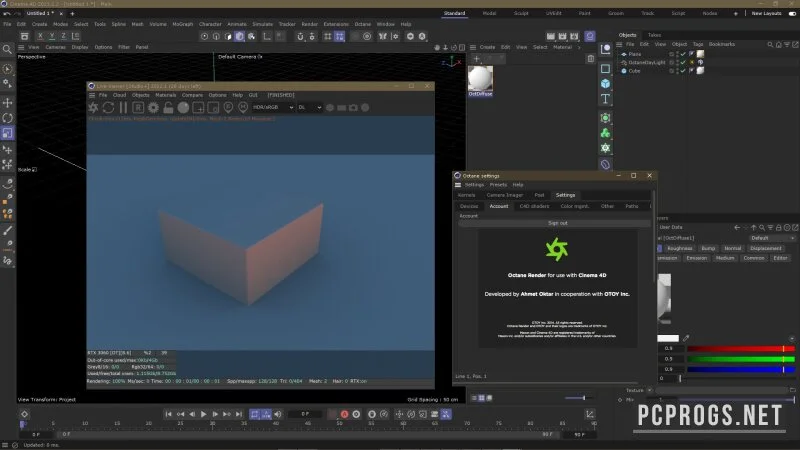Click the material manager delete trash icon
This screenshot has width=800, height=450.
(x=591, y=59)
